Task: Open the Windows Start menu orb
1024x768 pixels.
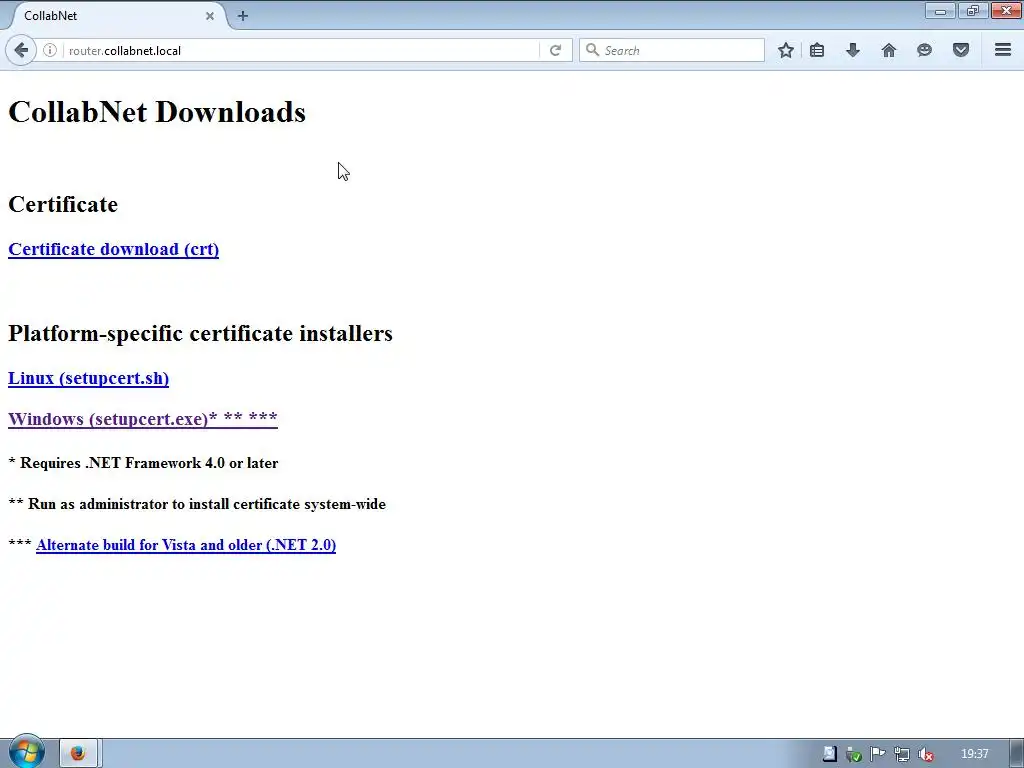Action: pos(26,752)
